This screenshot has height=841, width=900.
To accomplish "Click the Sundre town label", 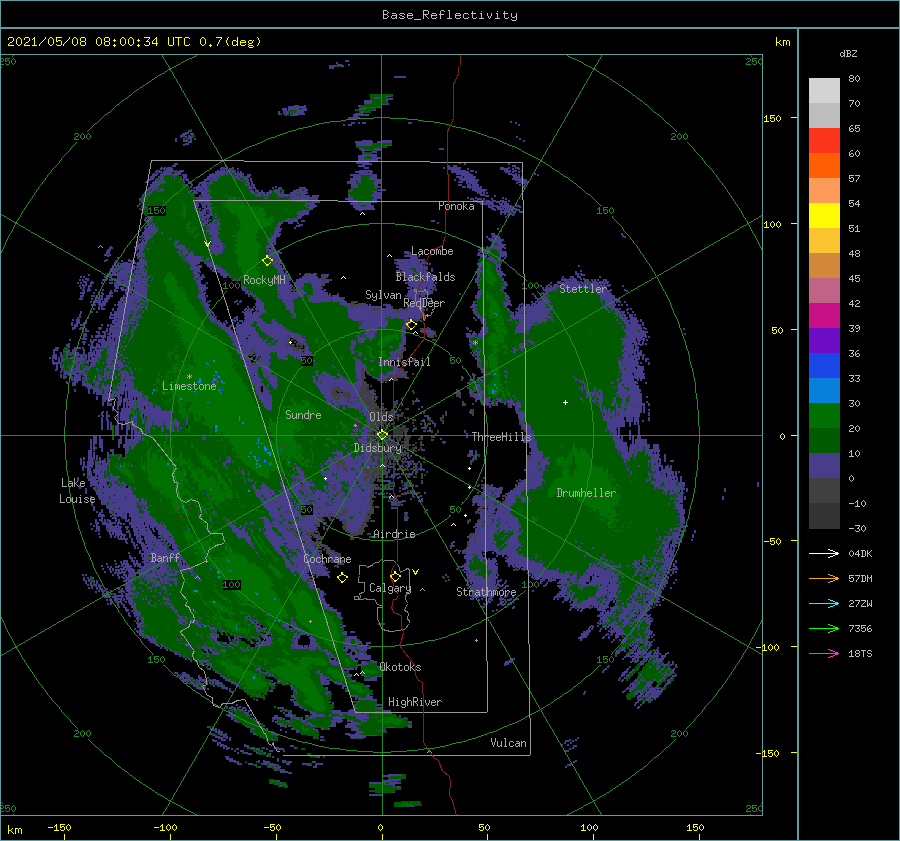I will (303, 414).
